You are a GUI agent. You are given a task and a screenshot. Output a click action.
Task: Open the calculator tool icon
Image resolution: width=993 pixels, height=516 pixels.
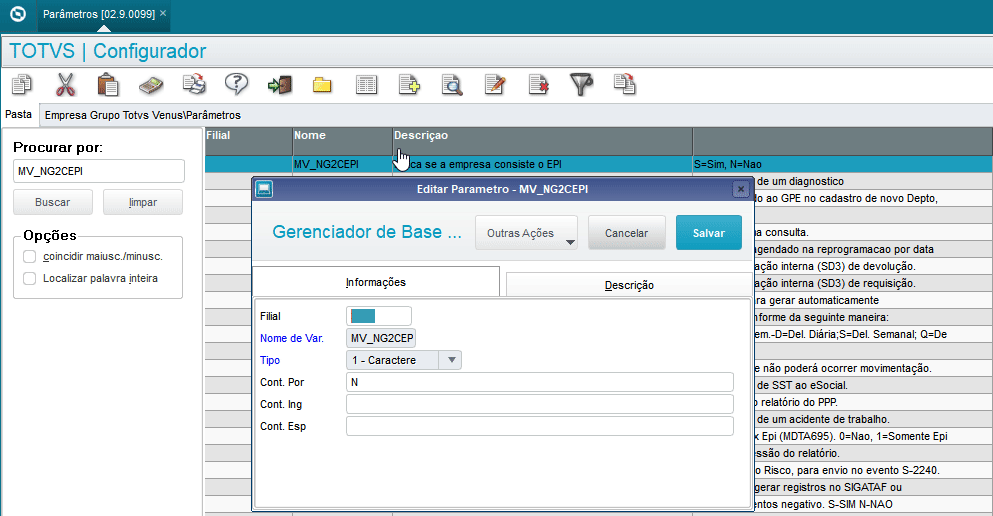(x=151, y=85)
